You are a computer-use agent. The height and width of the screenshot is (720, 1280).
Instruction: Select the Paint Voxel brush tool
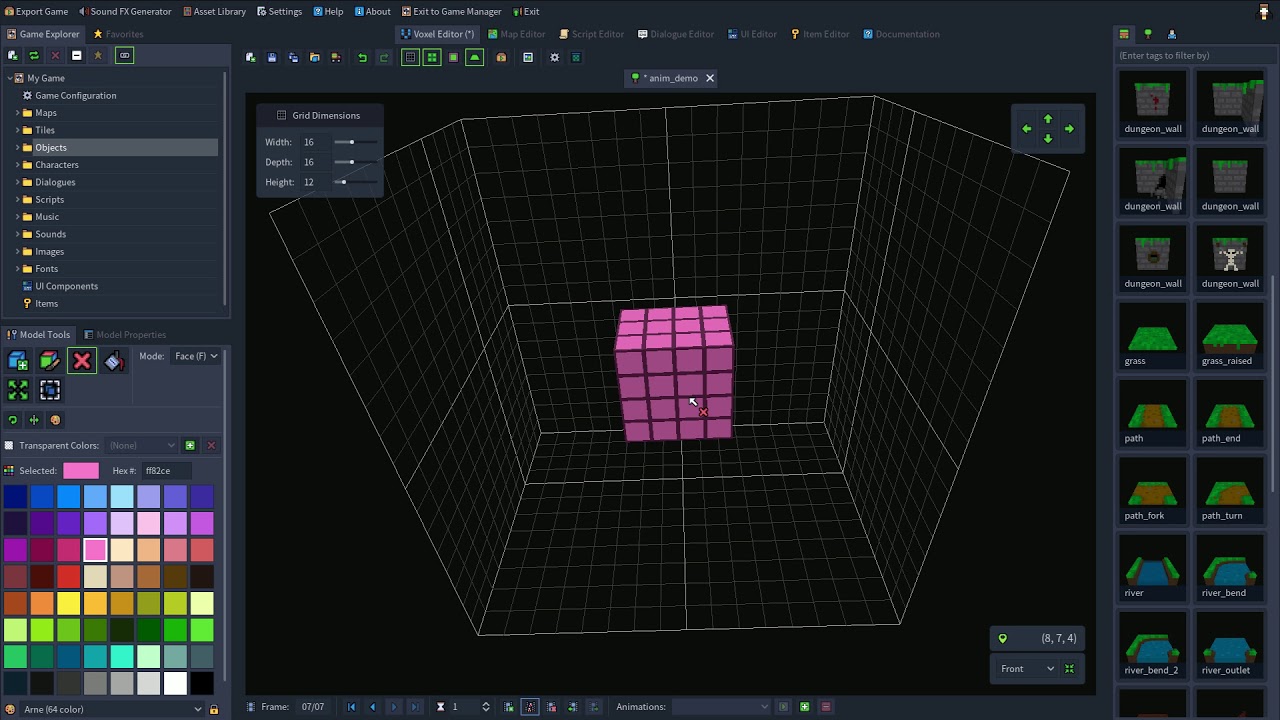[x=50, y=360]
